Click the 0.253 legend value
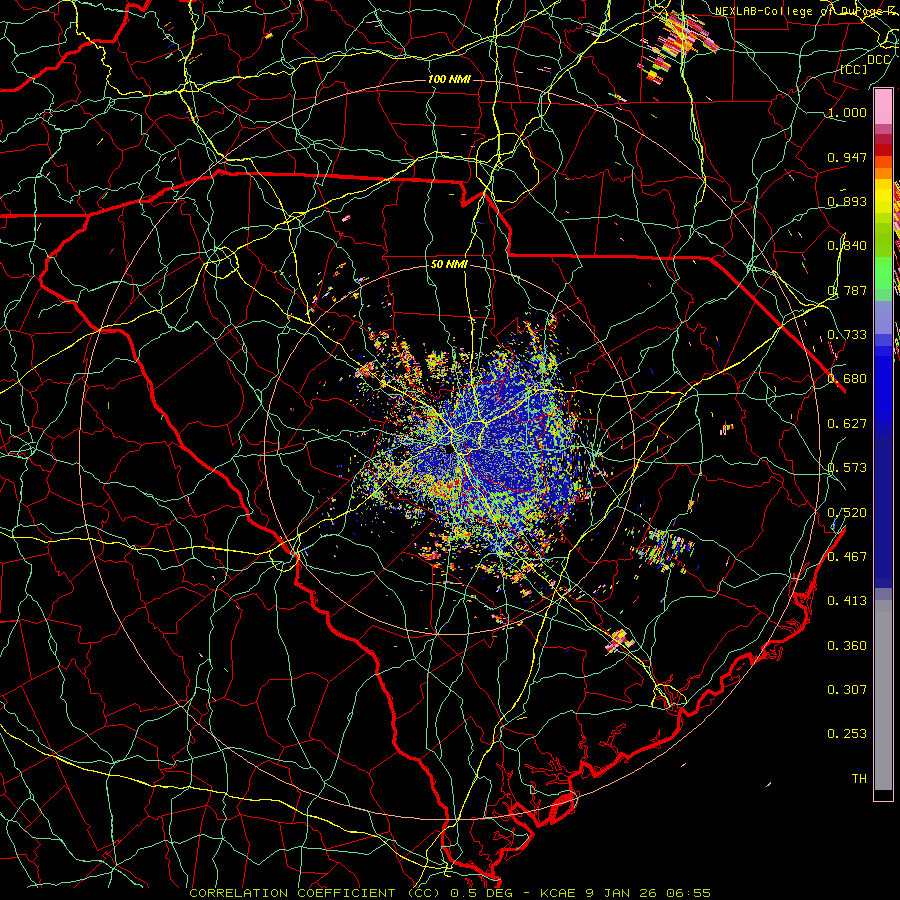900x900 pixels. coord(847,734)
